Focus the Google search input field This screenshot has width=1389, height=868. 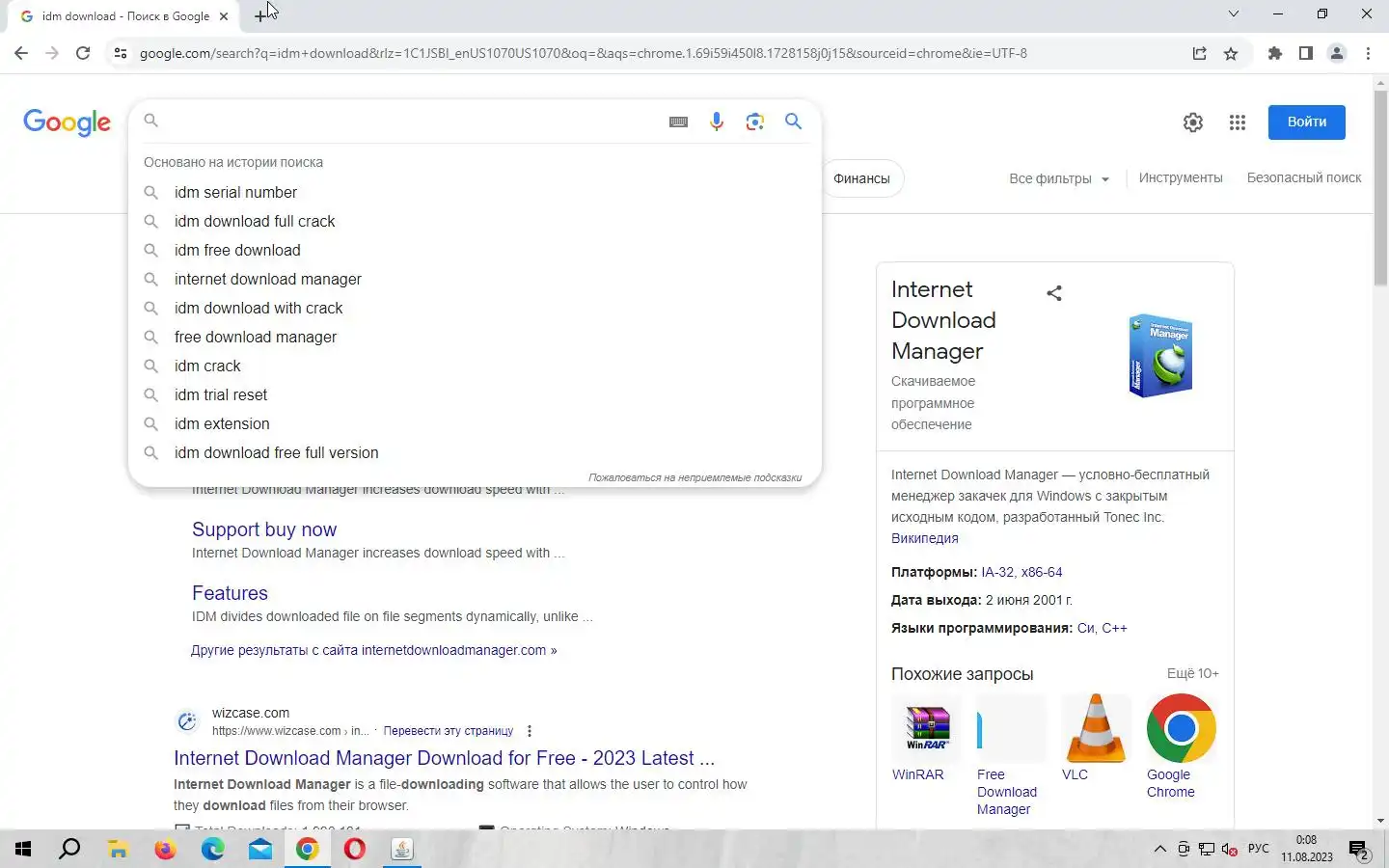(x=410, y=121)
